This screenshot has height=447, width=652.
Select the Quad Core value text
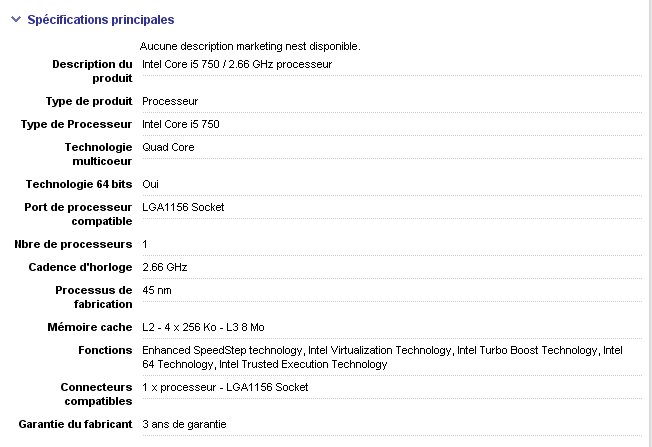coord(168,147)
